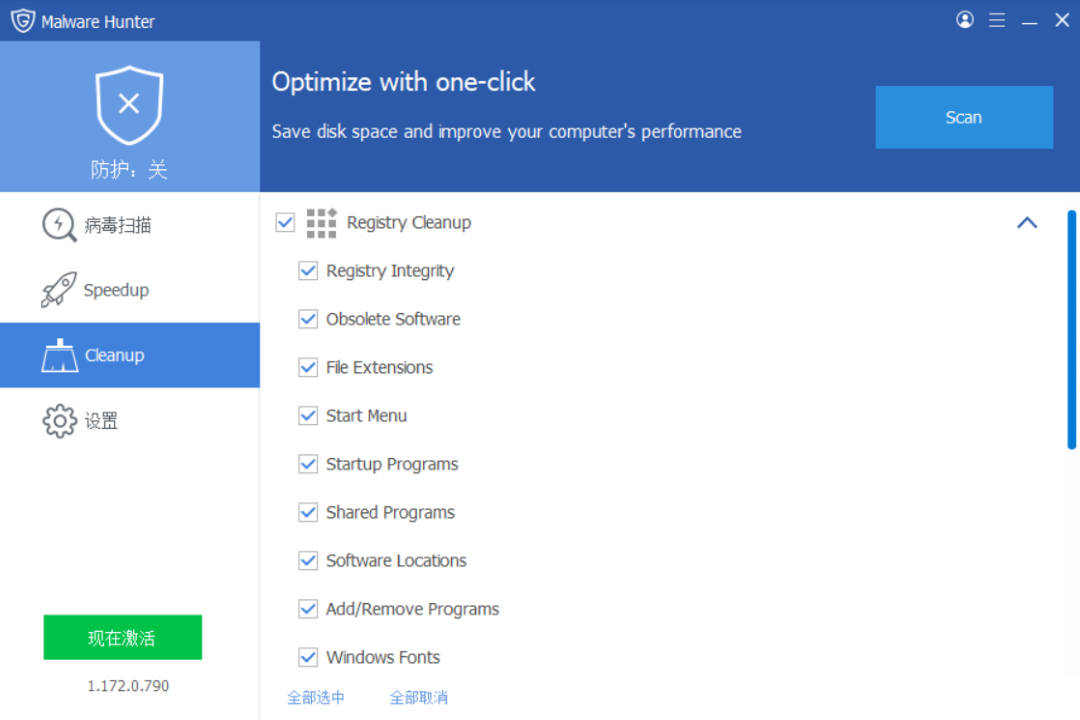Click the 全部取消 link to deselect all
Viewport: 1080px width, 720px height.
click(x=418, y=697)
